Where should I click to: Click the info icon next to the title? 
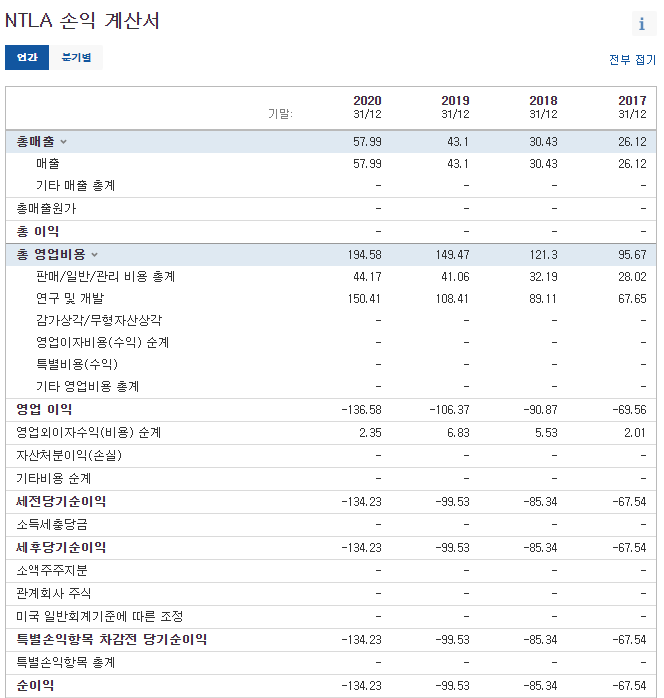point(644,24)
